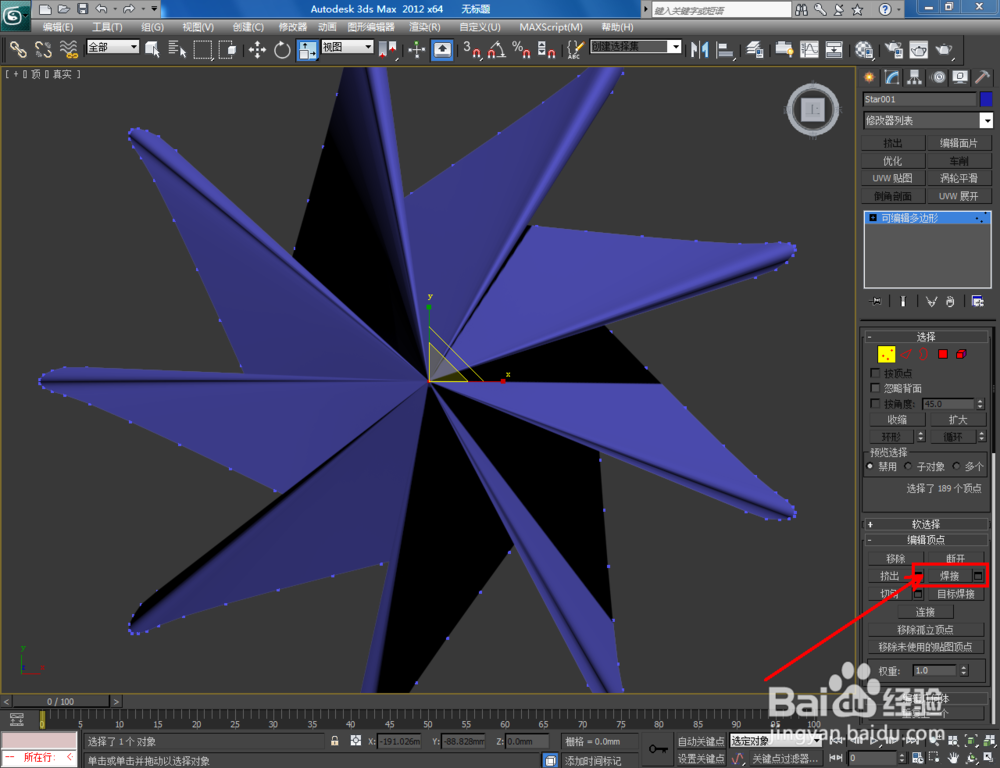Open the Star001 object color swatch
This screenshot has height=768, width=1000.
click(x=986, y=99)
